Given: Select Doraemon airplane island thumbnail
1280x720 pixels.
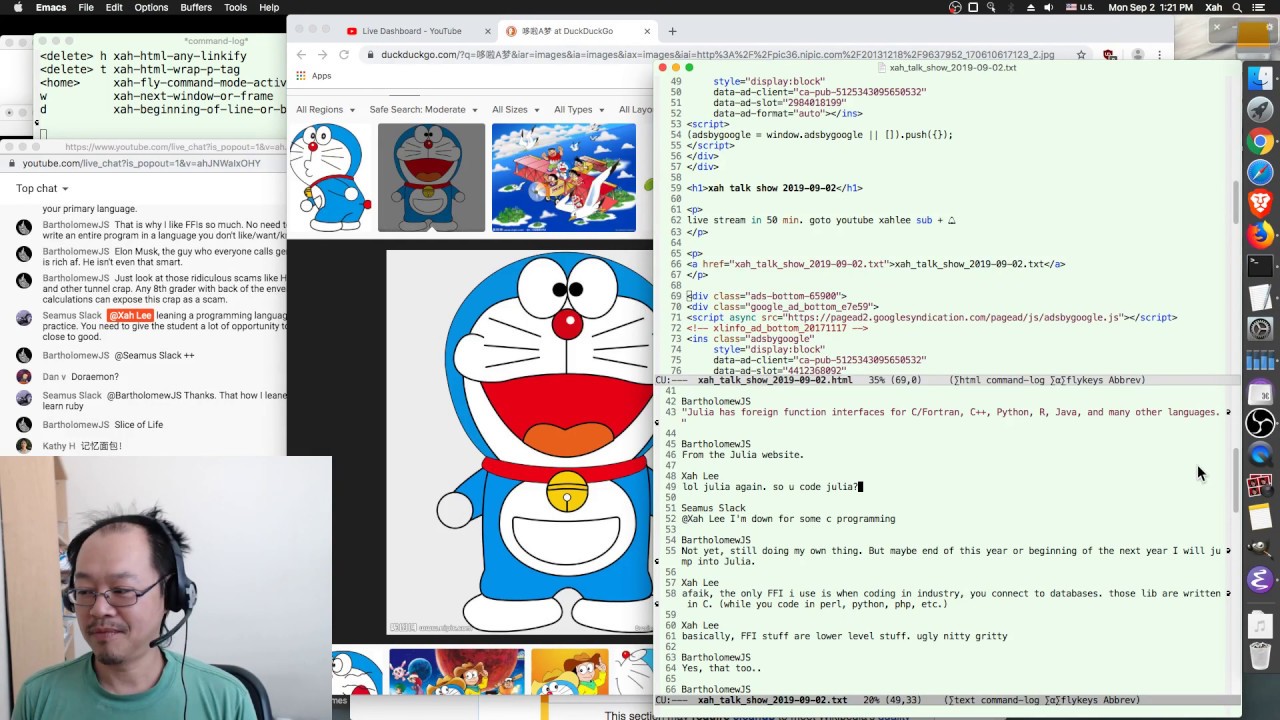Looking at the screenshot, I should (x=563, y=177).
